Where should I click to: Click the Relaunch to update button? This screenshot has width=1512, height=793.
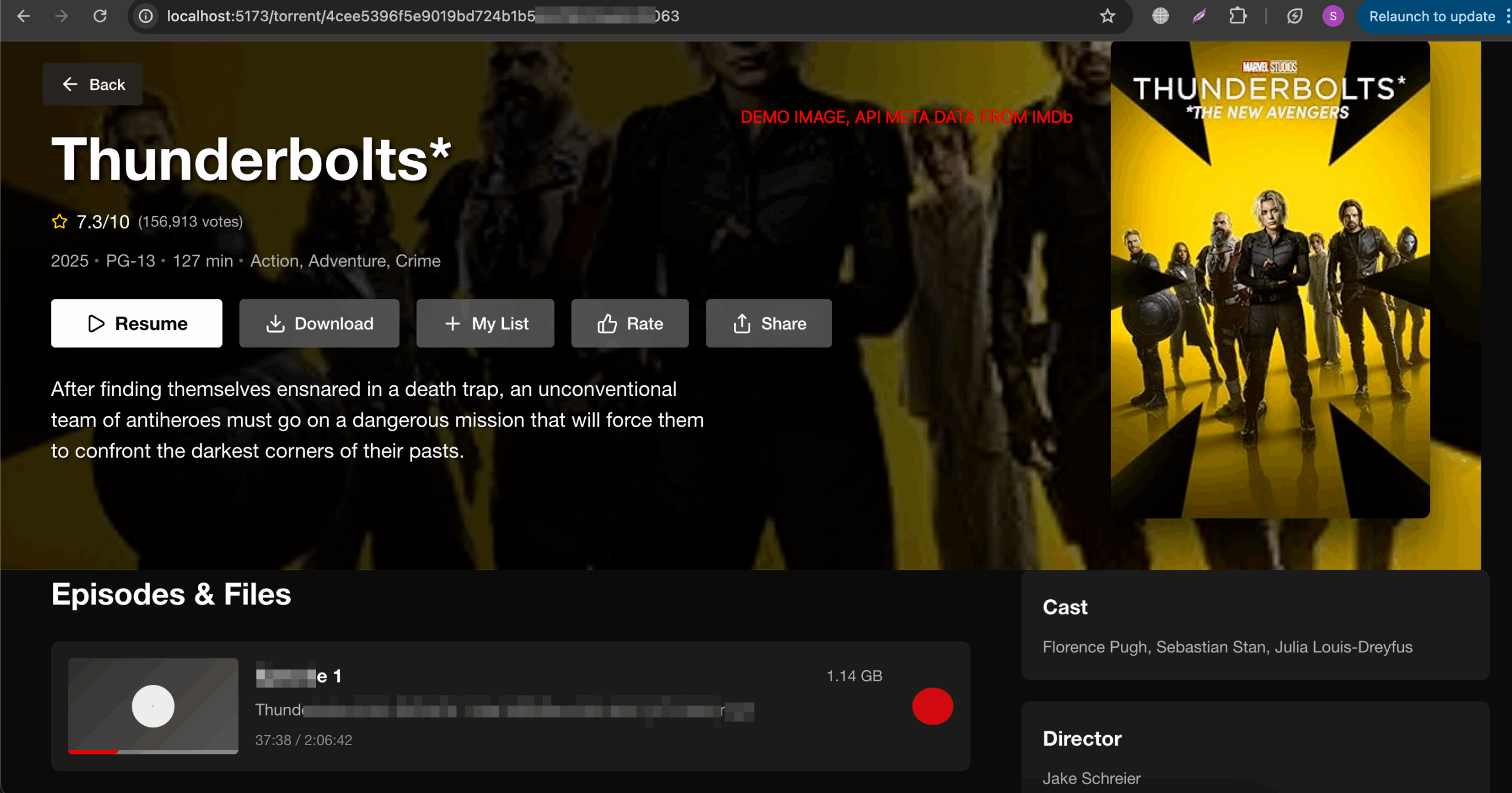(x=1432, y=17)
